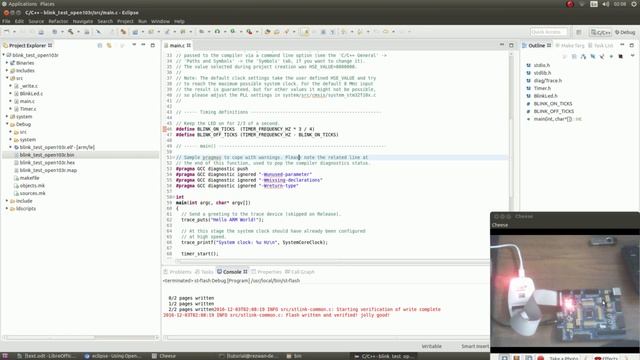Switch to the Problems tab
This screenshot has width=640, height=360.
point(177,272)
